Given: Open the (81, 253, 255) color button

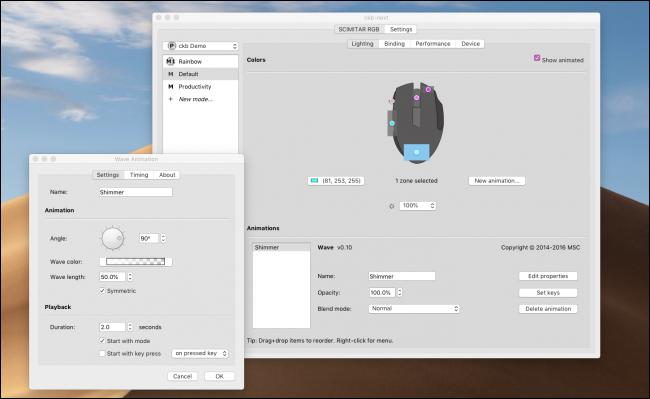Looking at the screenshot, I should [x=336, y=181].
